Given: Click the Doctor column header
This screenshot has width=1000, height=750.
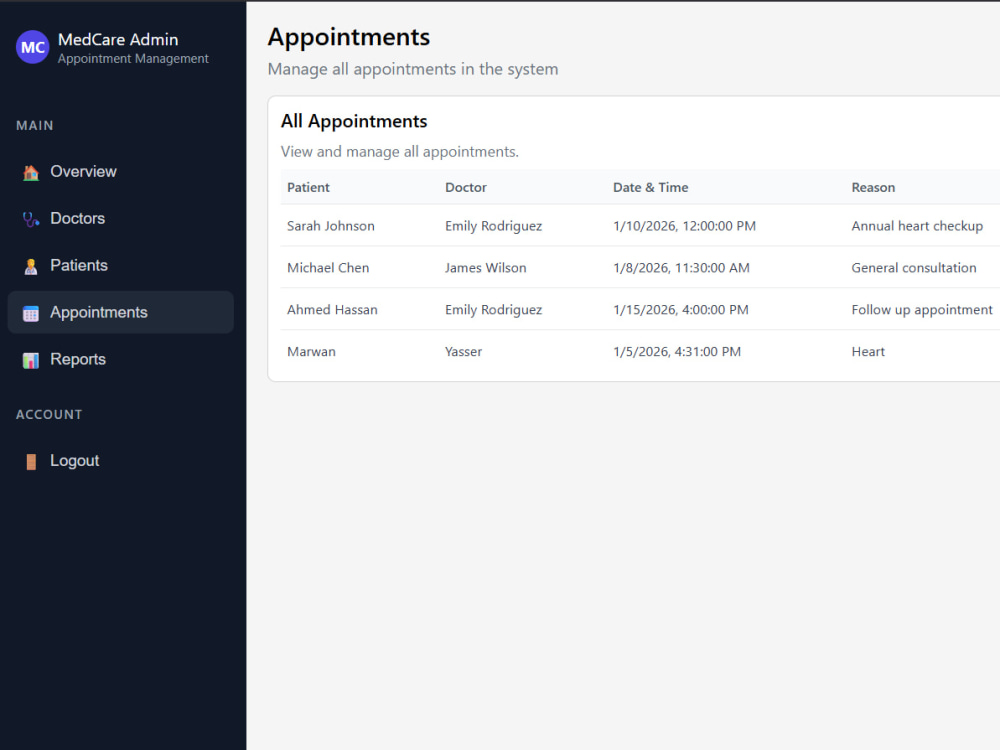Looking at the screenshot, I should coord(466,188).
